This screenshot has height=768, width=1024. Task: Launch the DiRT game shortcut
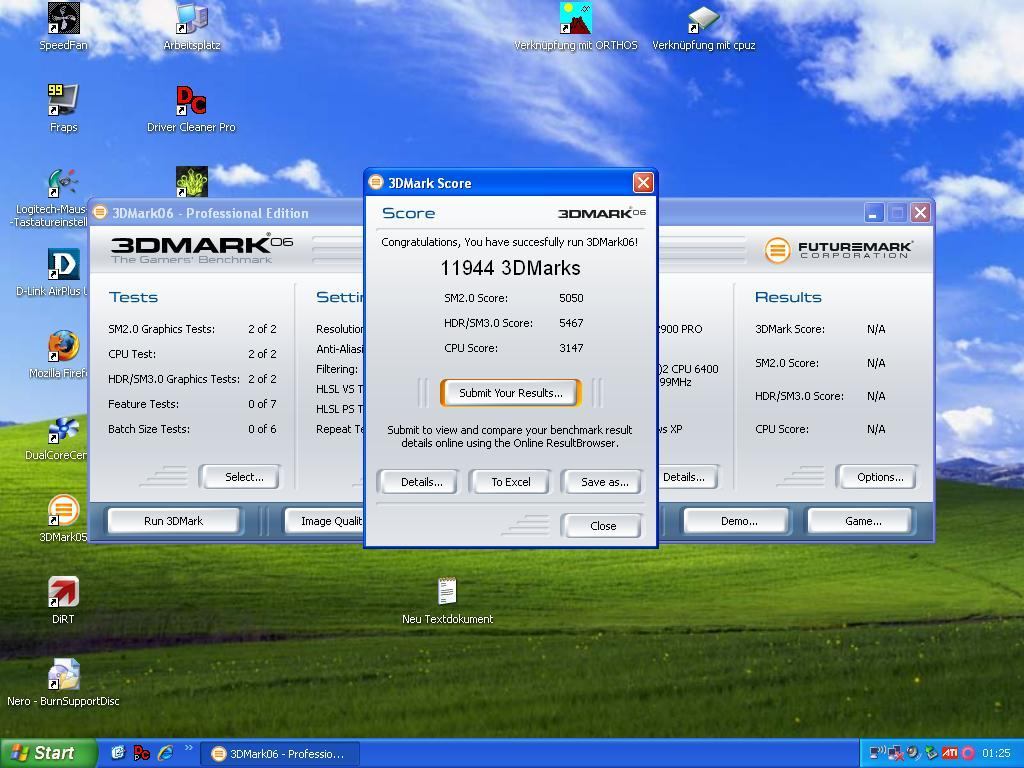(x=63, y=600)
